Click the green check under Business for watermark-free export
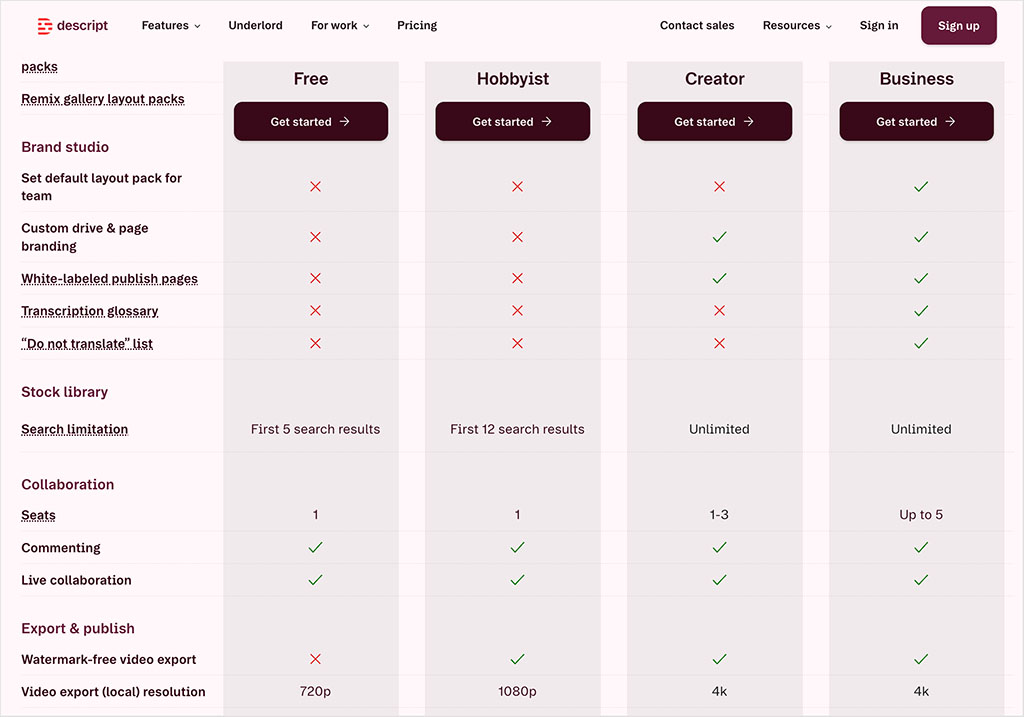This screenshot has width=1024, height=717. (920, 659)
